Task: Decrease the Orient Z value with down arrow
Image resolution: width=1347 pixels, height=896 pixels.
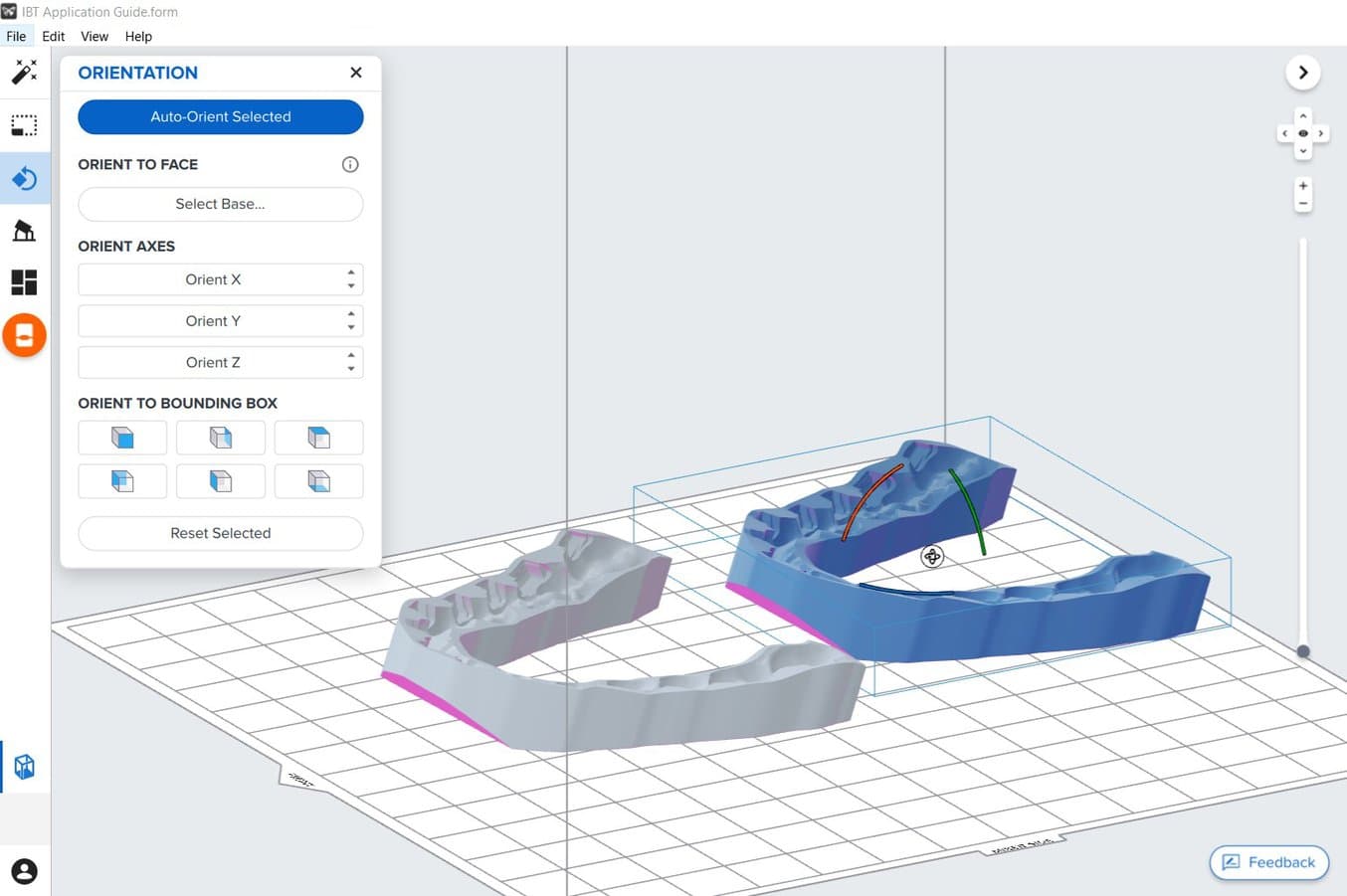Action: [351, 369]
